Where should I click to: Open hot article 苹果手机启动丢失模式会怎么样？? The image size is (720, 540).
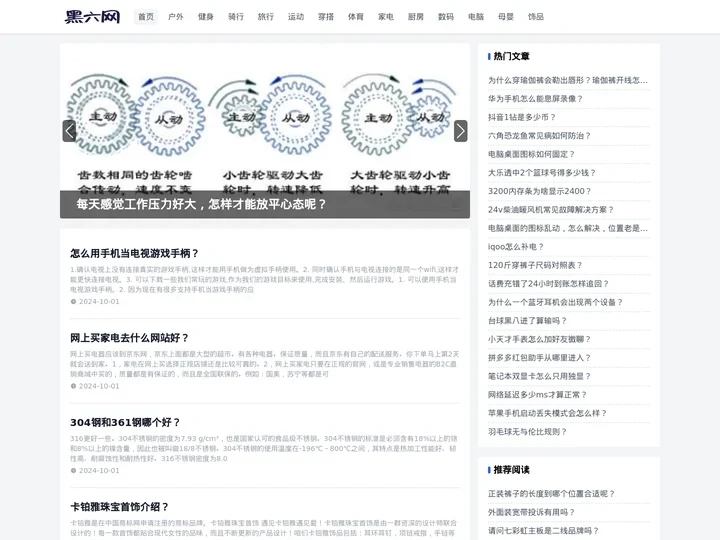tap(547, 413)
